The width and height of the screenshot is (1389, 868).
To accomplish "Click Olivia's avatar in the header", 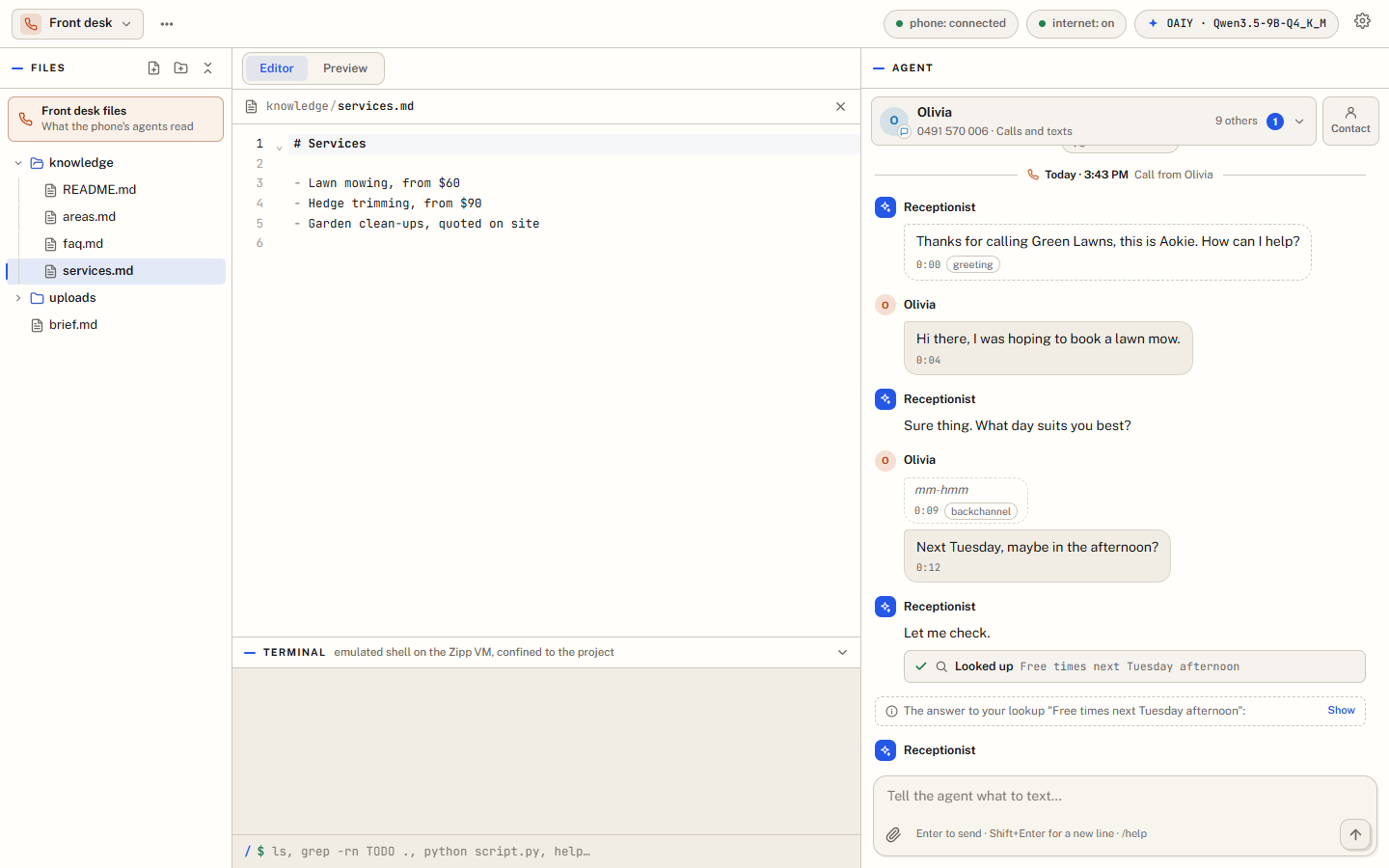I will pos(894,122).
